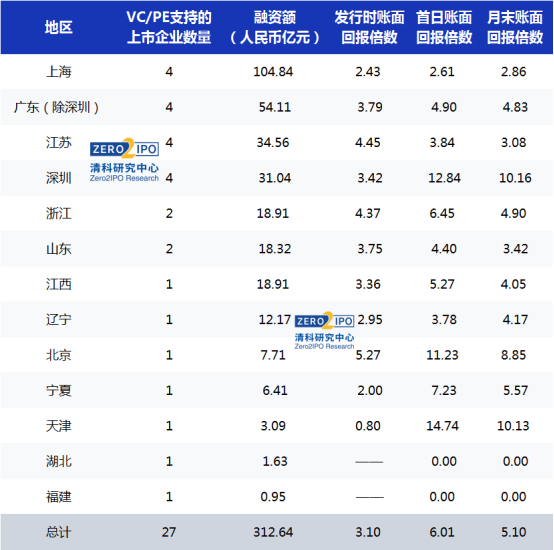
Task: Click 江西 issuance return 3.36
Action: click(x=368, y=284)
